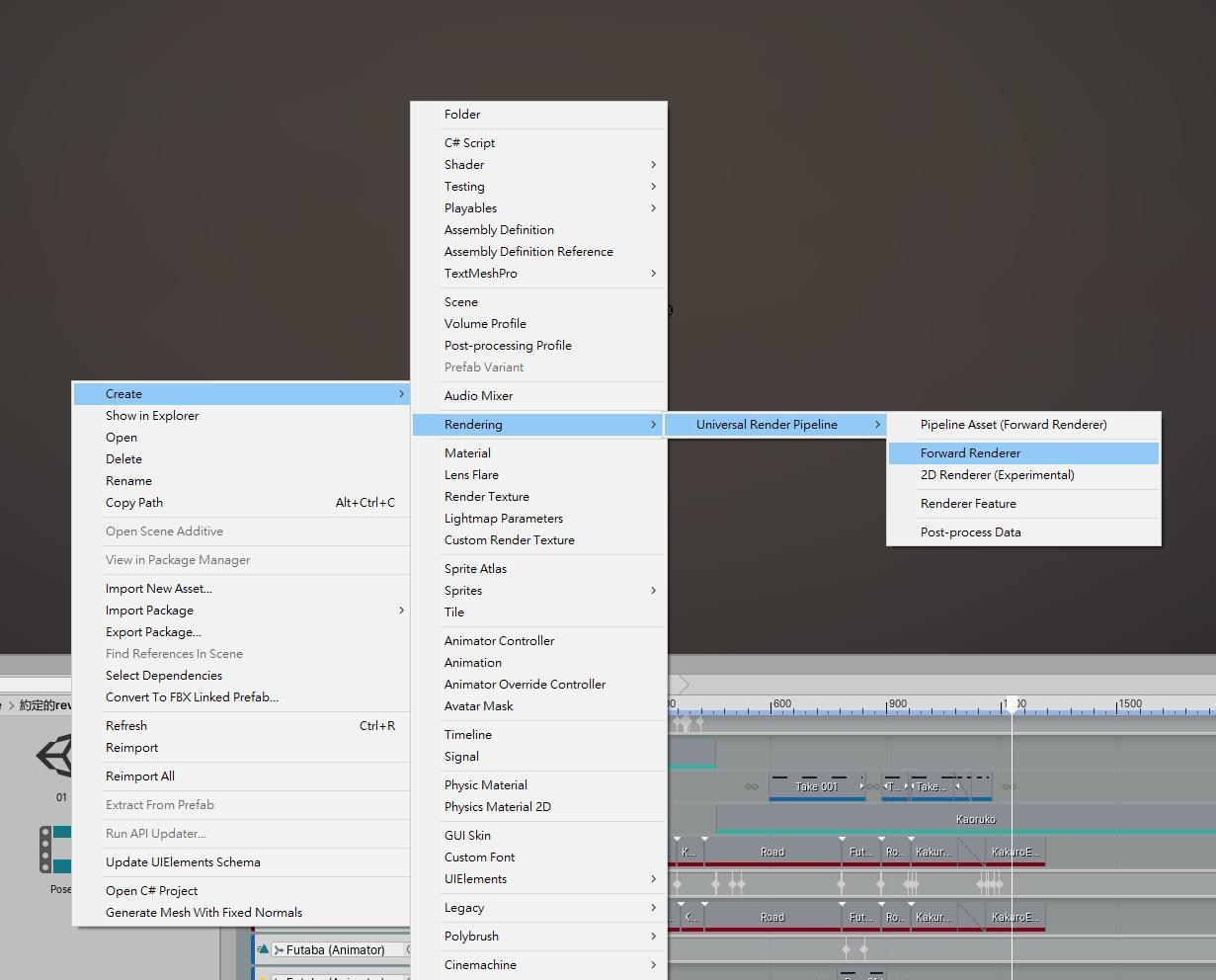Open the Legacy submenu

463,907
